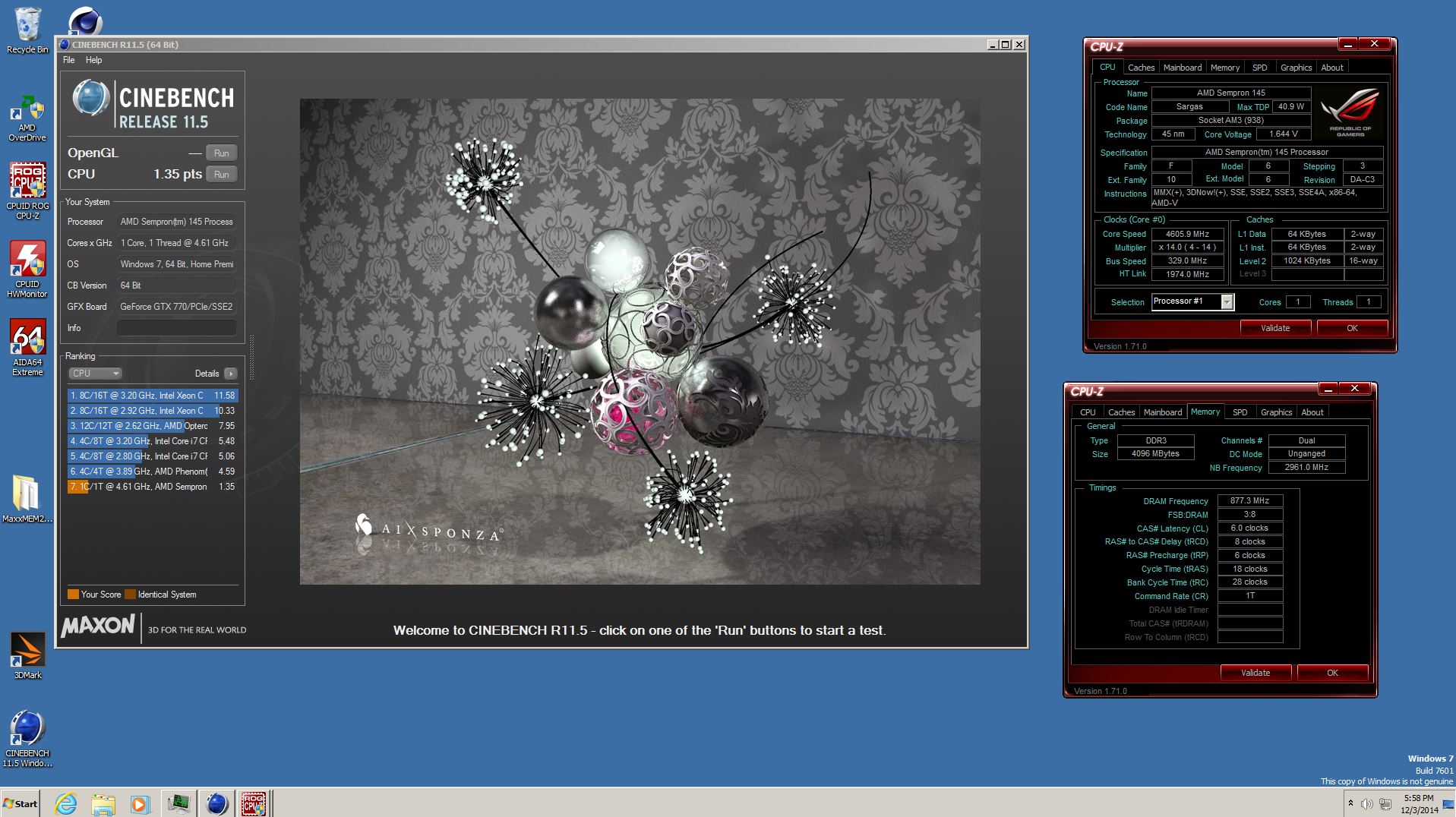The height and width of the screenshot is (817, 1456).
Task: Open the MaxxMEM2 folder icon
Action: pos(27,499)
